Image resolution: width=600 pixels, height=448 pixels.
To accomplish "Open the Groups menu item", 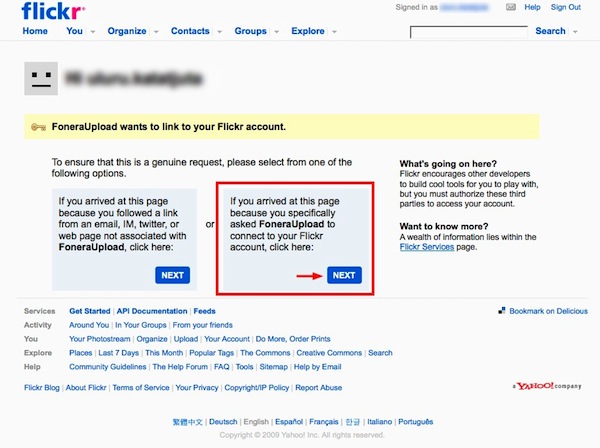I will tap(251, 31).
